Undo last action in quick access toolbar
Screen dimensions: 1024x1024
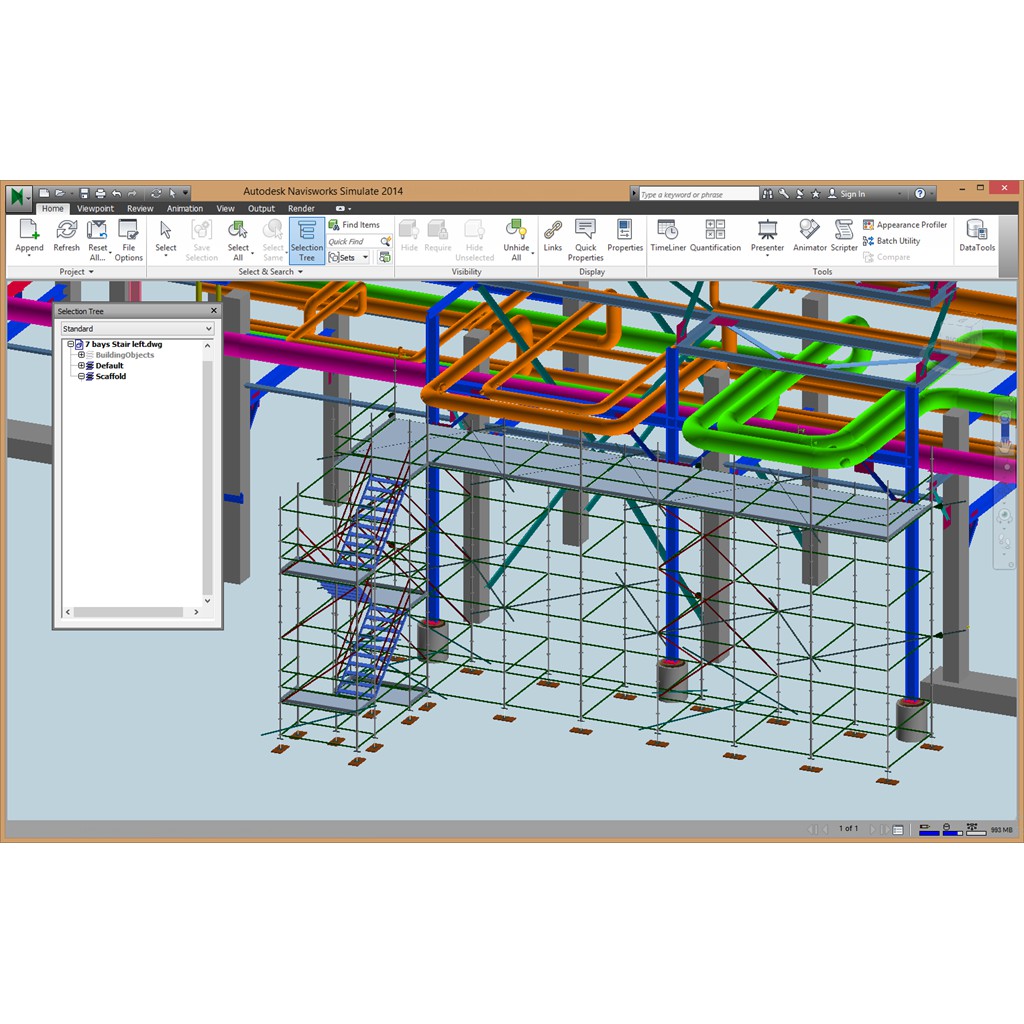tap(116, 193)
